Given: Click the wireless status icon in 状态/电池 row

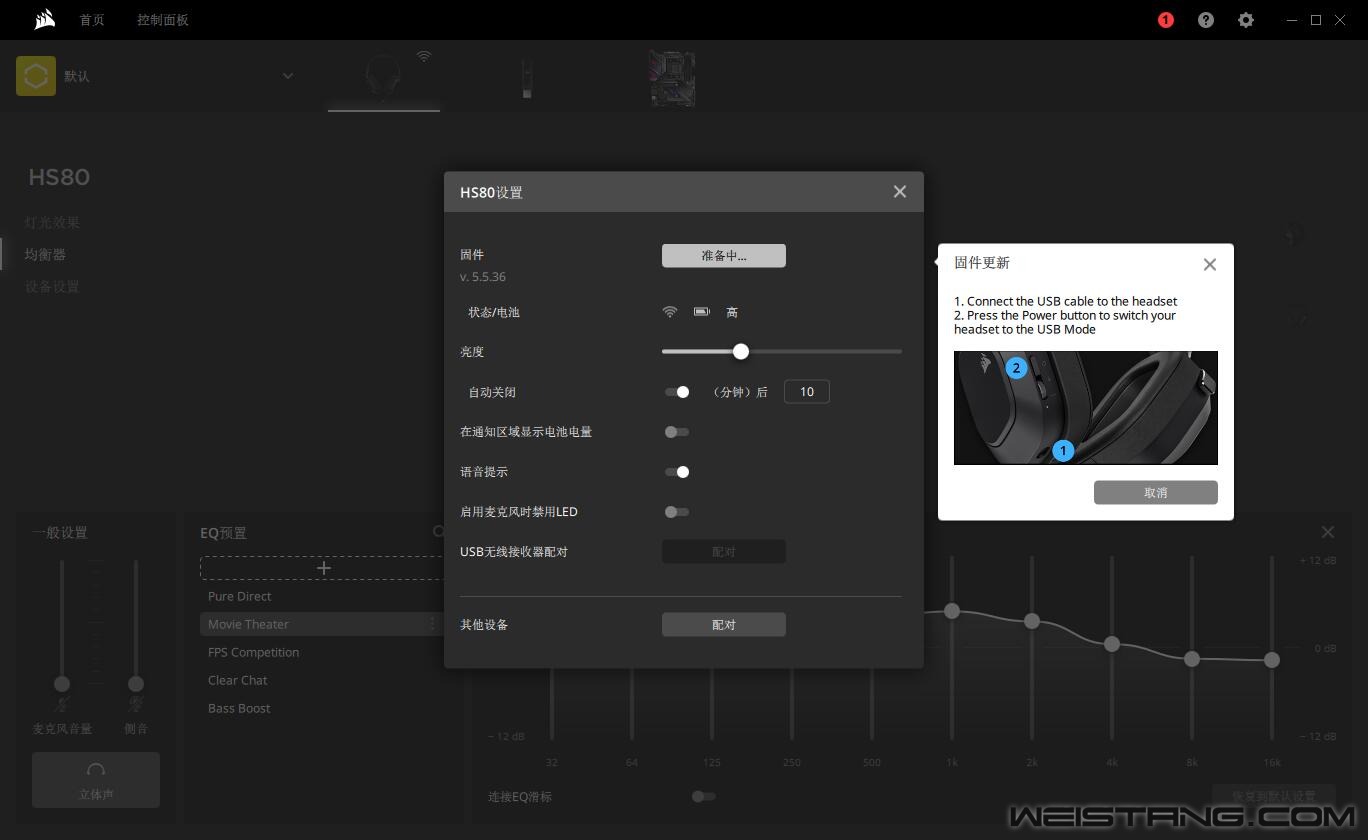Looking at the screenshot, I should (x=670, y=312).
